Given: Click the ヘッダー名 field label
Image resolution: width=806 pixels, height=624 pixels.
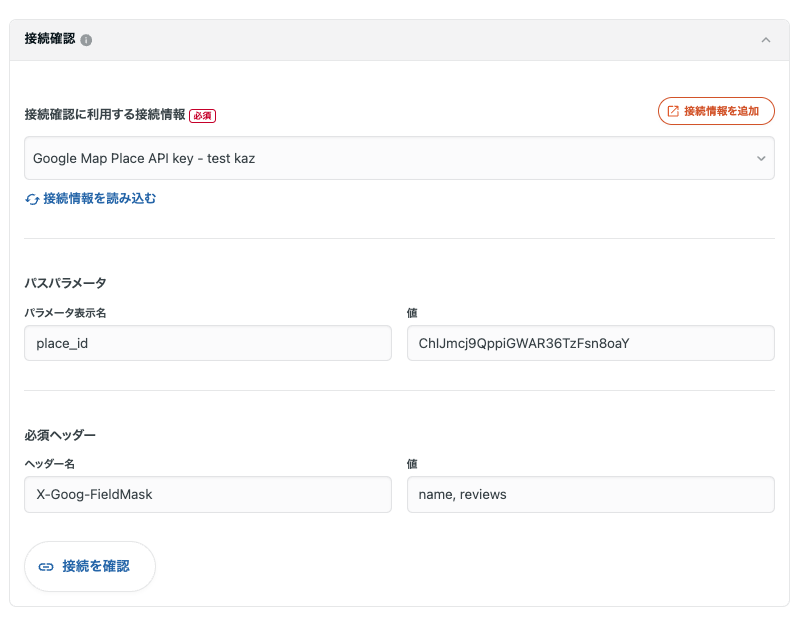Looking at the screenshot, I should pyautogui.click(x=50, y=464).
